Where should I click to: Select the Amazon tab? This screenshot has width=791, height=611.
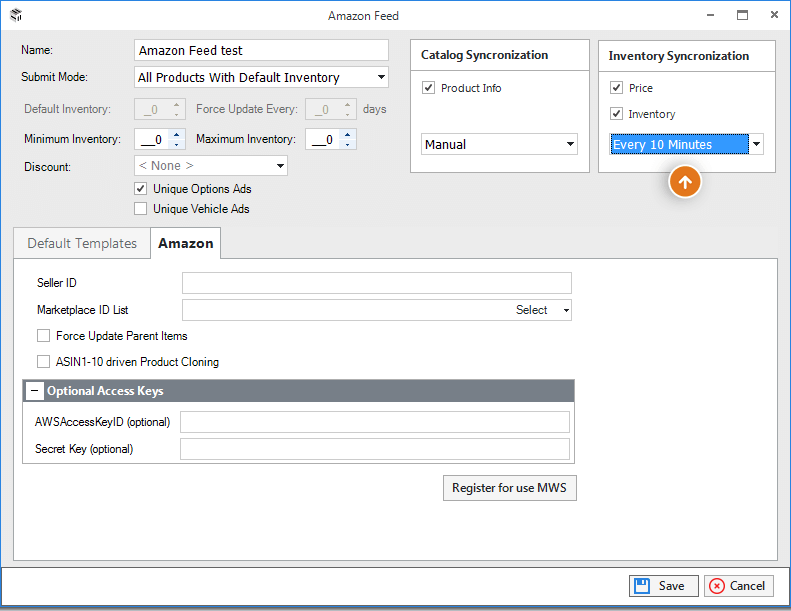[186, 243]
